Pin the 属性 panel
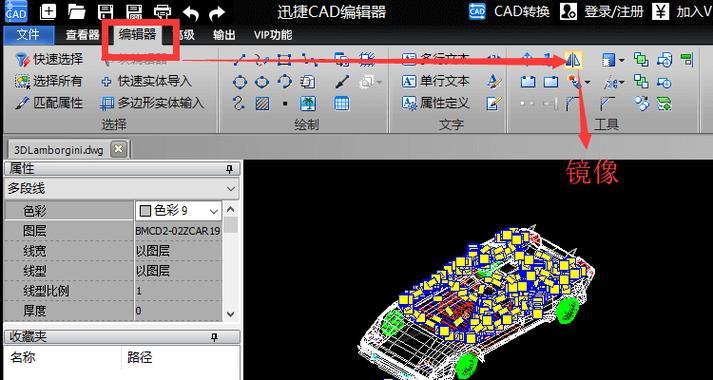The height and width of the screenshot is (380, 713). (230, 170)
